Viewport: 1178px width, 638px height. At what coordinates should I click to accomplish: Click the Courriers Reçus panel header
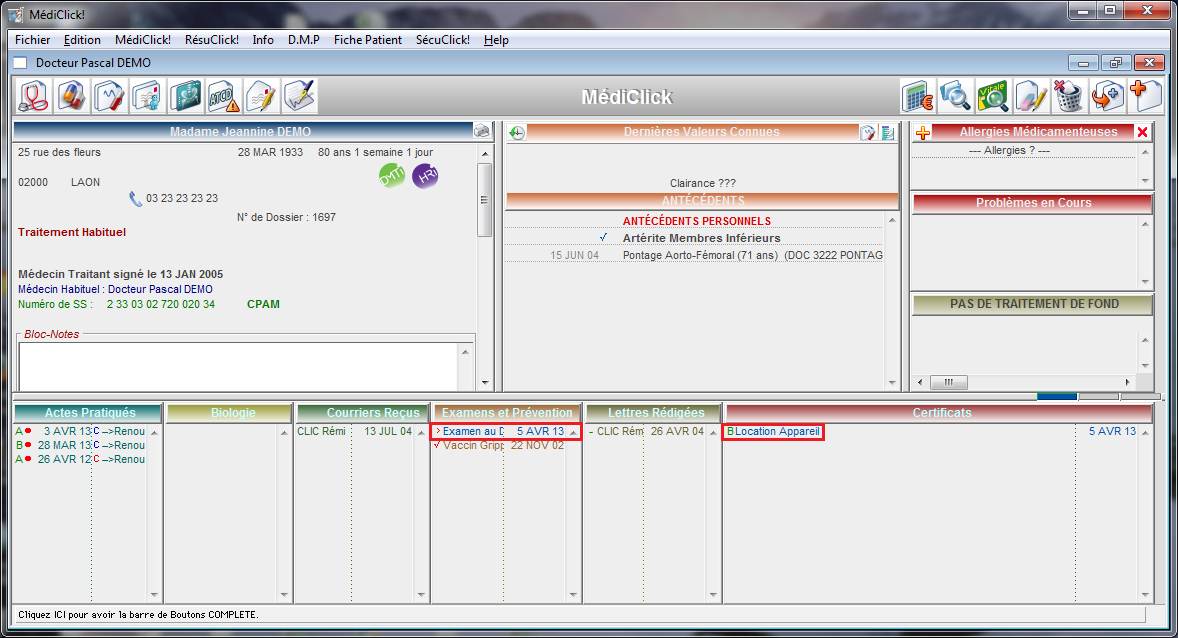point(362,413)
